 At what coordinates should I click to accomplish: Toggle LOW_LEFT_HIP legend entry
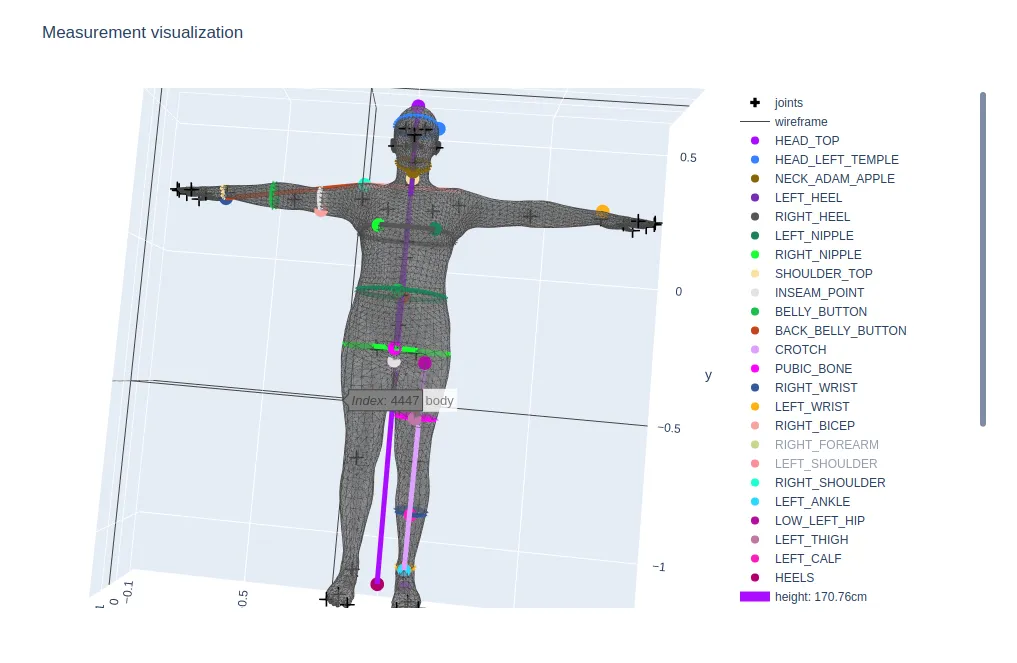point(819,520)
